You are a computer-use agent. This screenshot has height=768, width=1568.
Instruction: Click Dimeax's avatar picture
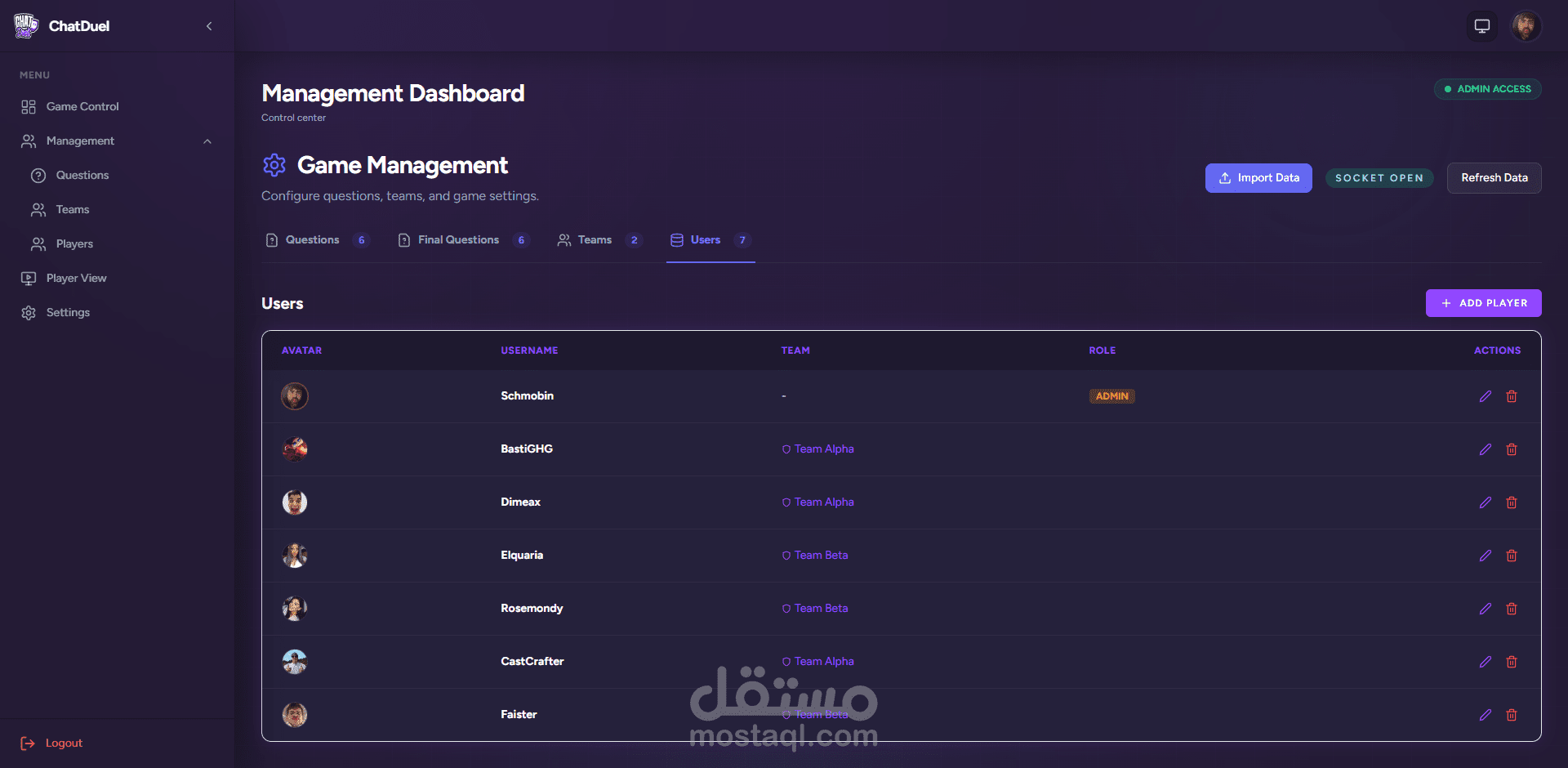point(295,502)
